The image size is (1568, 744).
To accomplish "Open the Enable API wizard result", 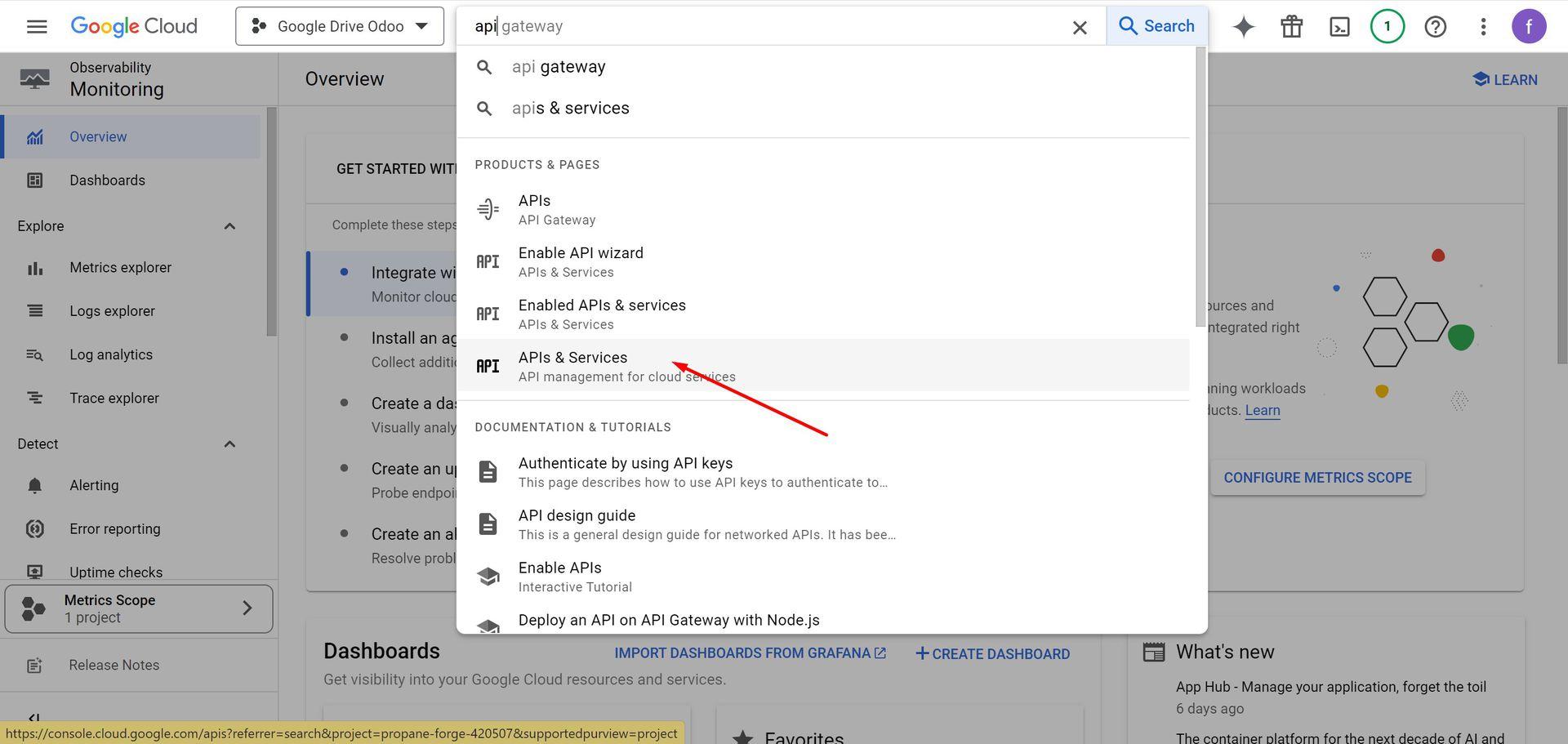I will click(822, 261).
